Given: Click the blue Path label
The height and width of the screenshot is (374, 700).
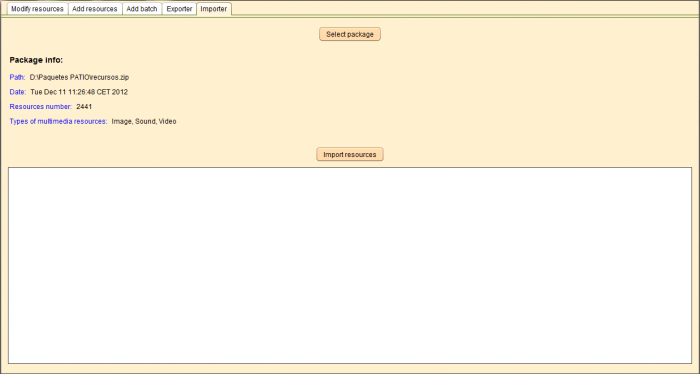Looking at the screenshot, I should tap(17, 77).
